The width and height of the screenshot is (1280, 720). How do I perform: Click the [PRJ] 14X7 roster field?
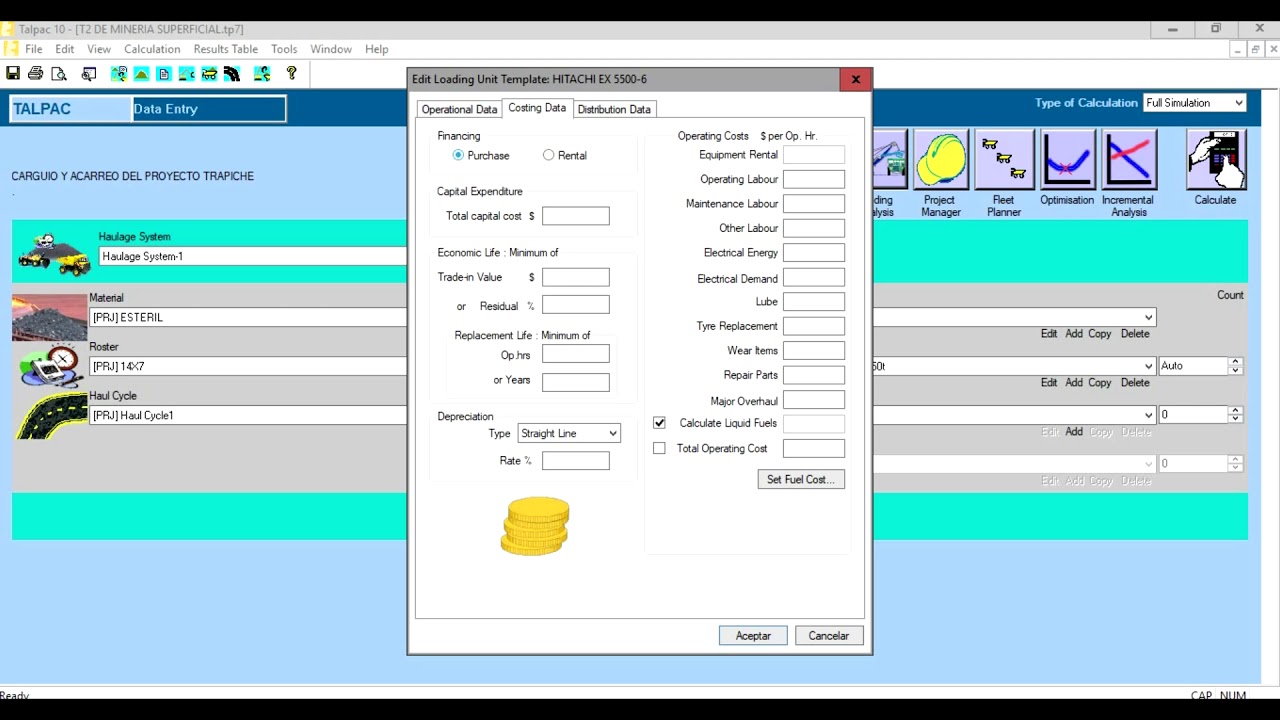pos(248,367)
